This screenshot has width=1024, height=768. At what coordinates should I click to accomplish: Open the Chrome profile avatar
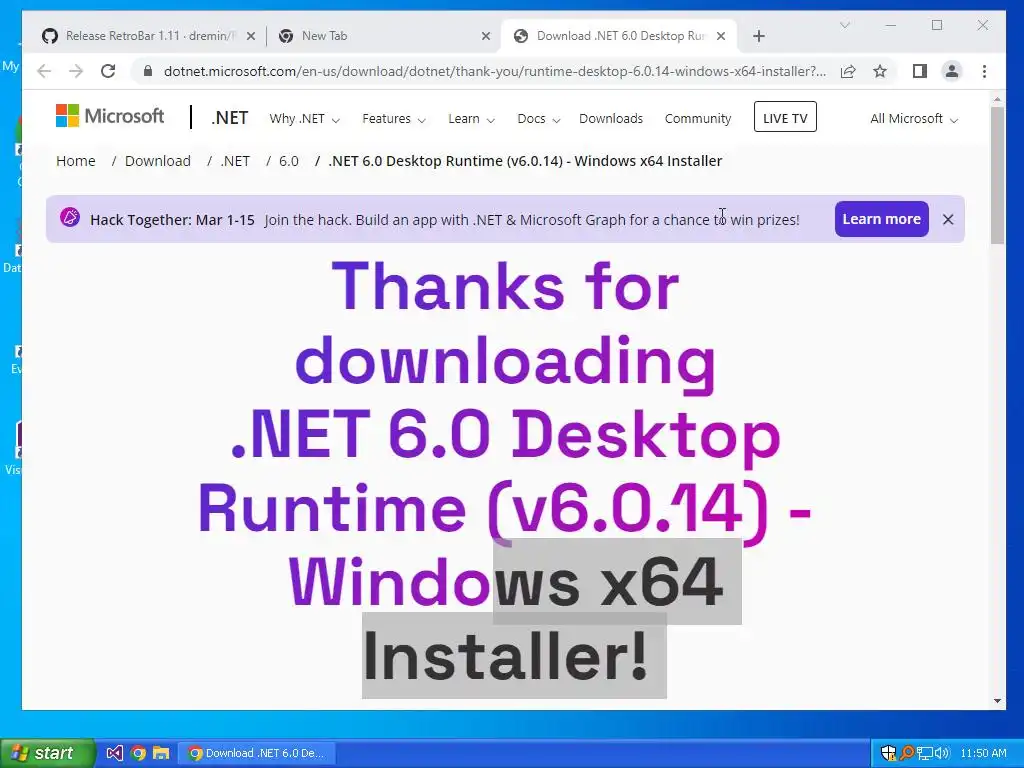(x=952, y=71)
